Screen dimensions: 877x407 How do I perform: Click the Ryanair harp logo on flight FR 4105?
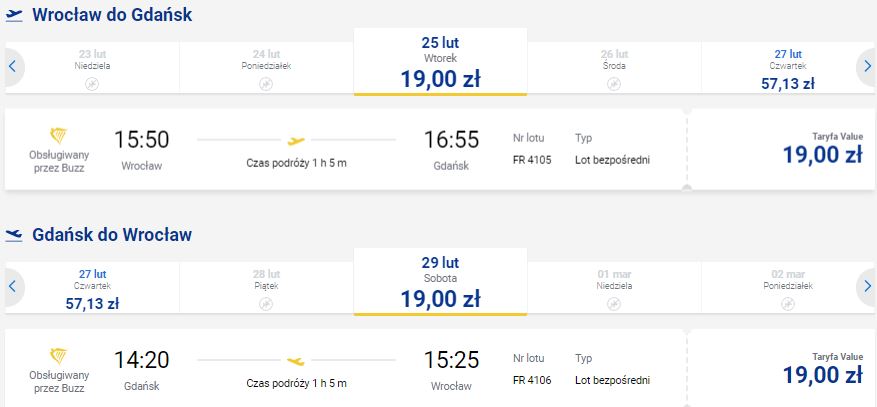[58, 136]
